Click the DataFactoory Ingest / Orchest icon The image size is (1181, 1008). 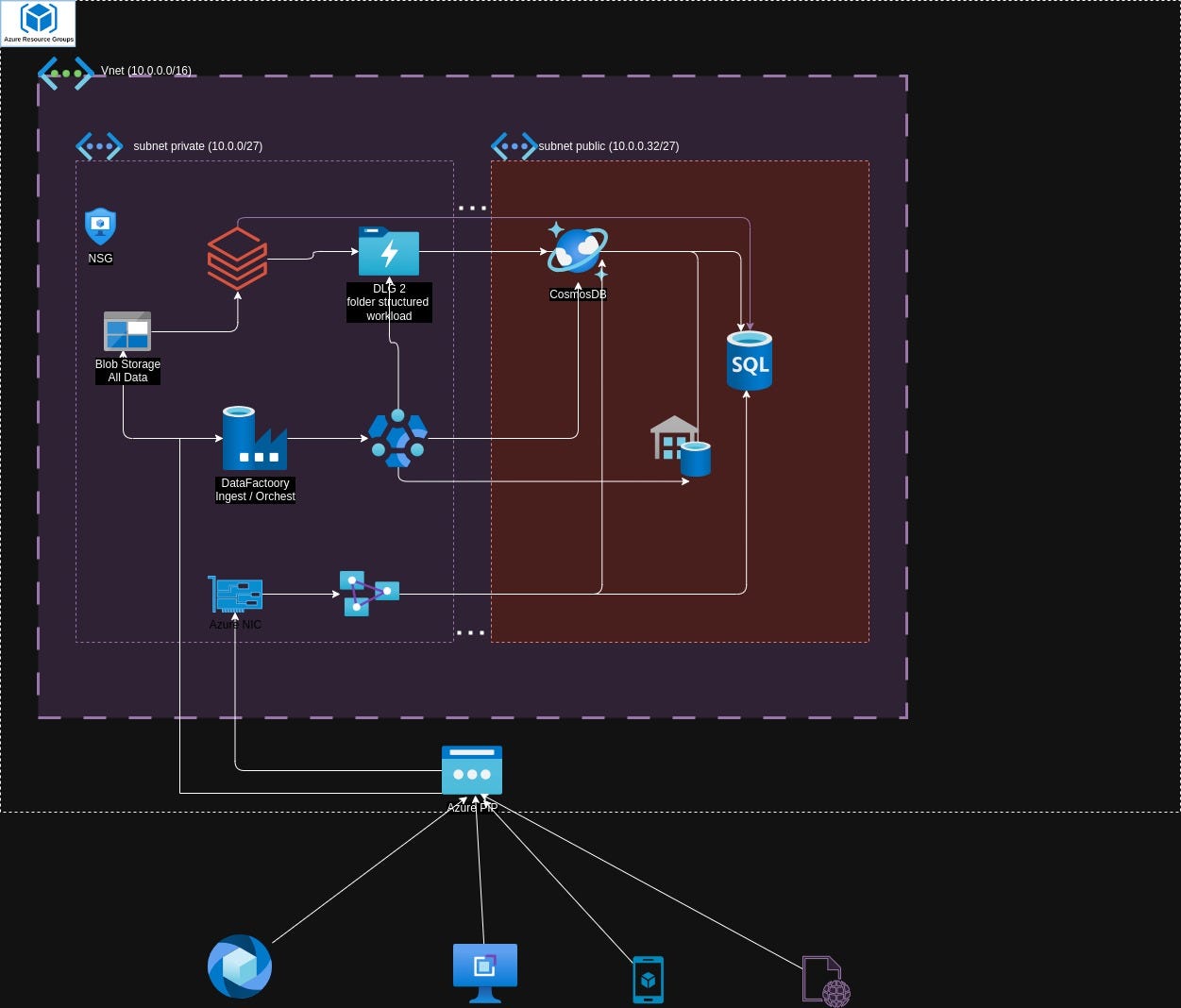coord(254,439)
